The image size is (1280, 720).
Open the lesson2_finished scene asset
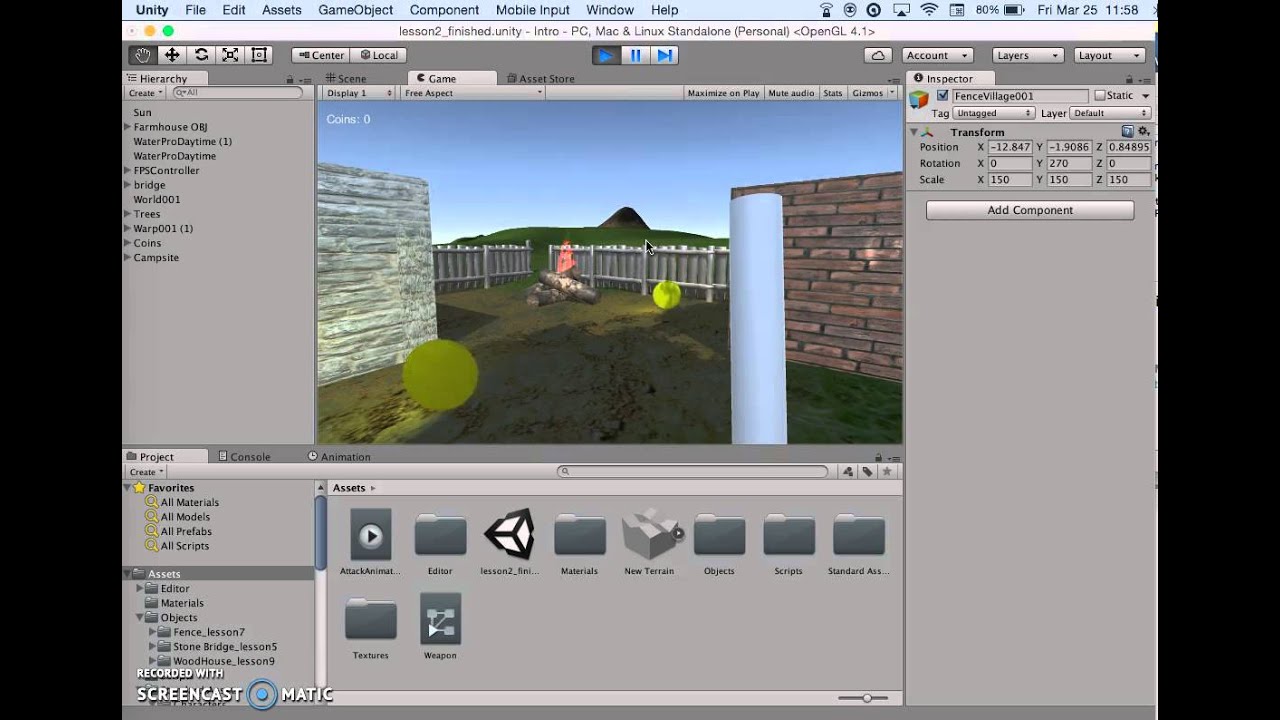[x=510, y=543]
